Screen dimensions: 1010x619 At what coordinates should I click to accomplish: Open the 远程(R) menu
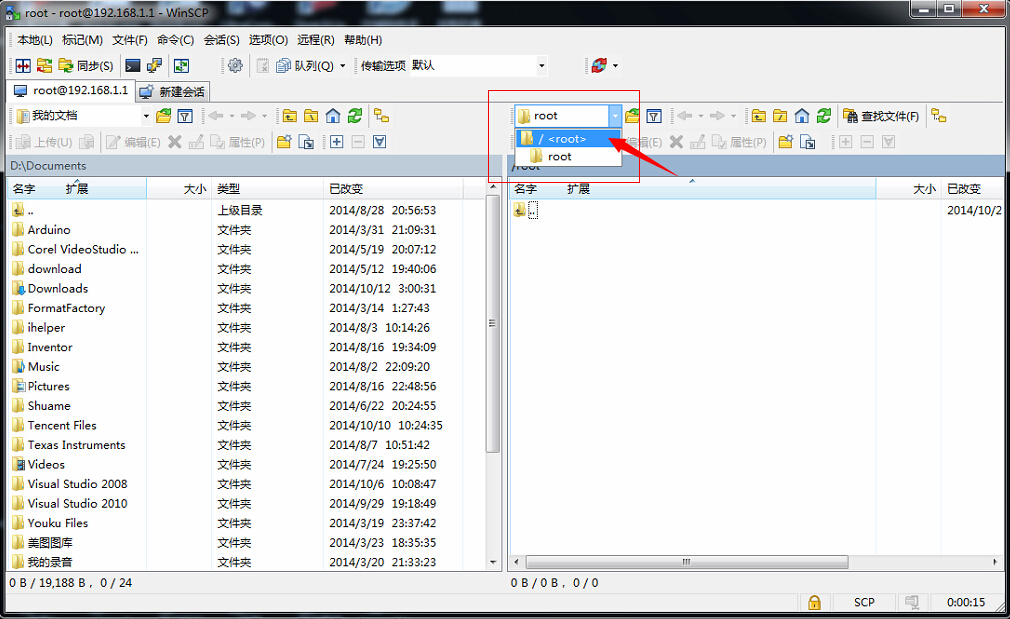316,40
